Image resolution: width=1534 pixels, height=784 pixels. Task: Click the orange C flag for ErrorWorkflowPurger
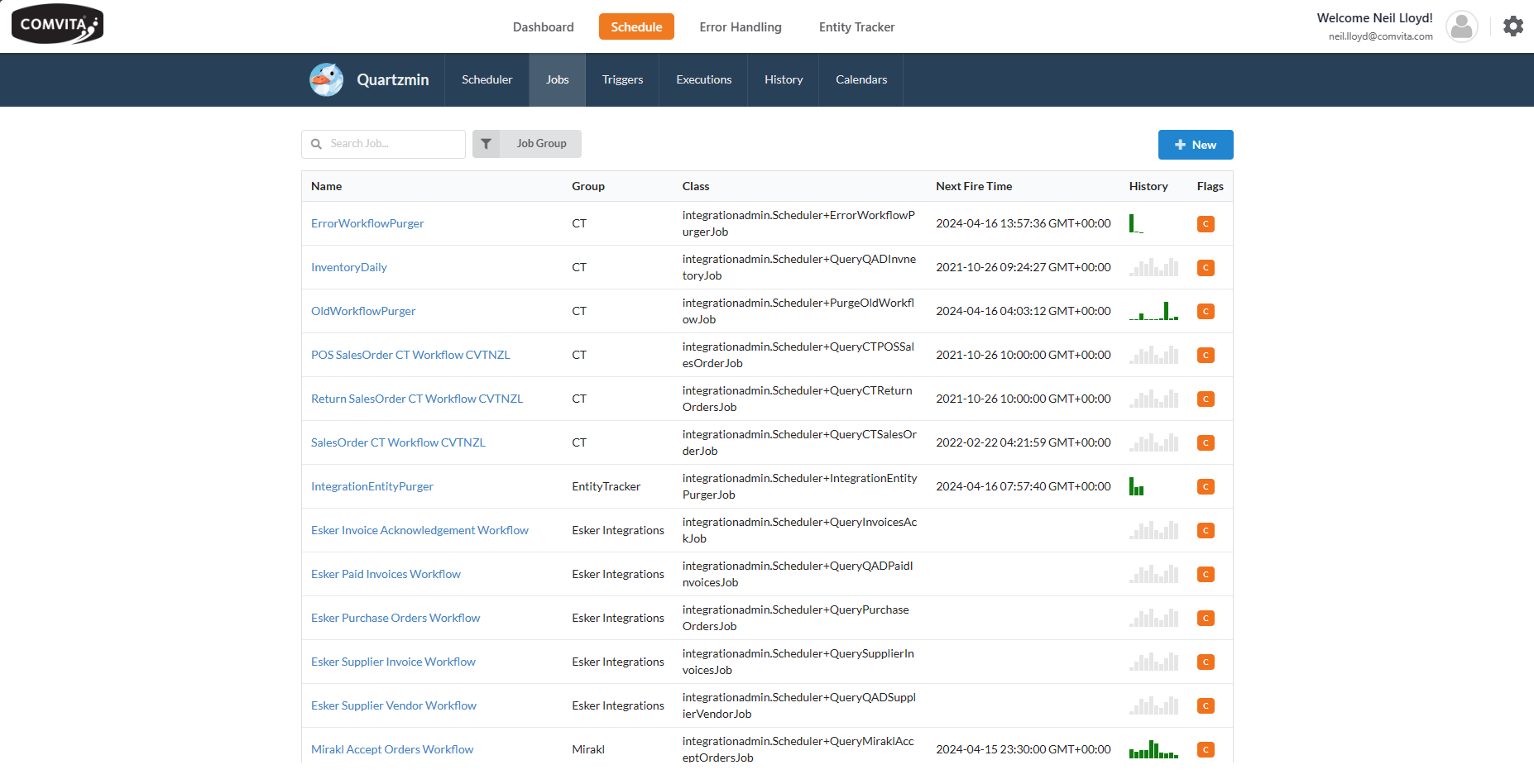pyautogui.click(x=1206, y=224)
